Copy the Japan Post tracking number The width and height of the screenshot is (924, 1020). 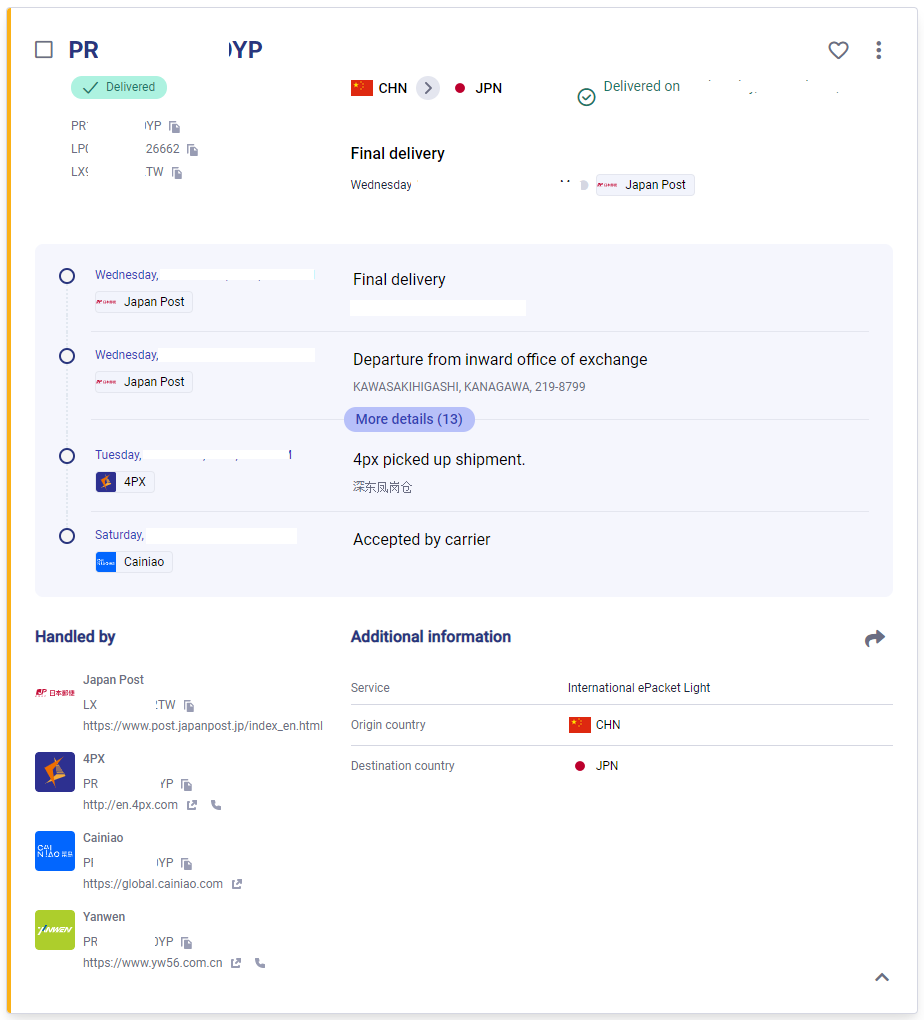[189, 706]
